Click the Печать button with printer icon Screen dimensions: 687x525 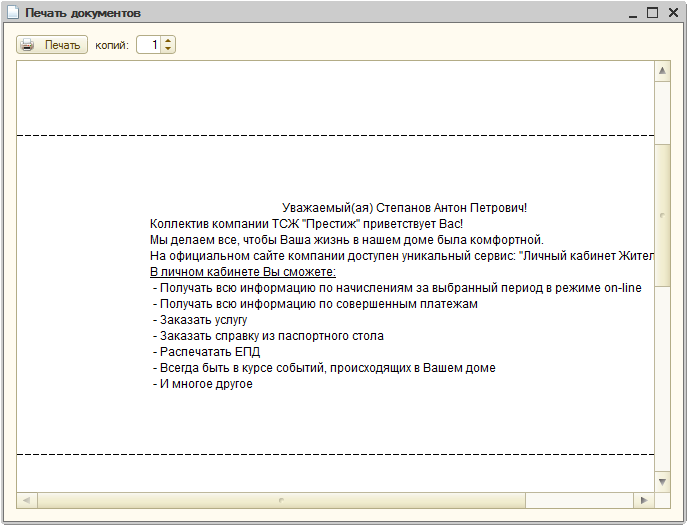point(52,45)
